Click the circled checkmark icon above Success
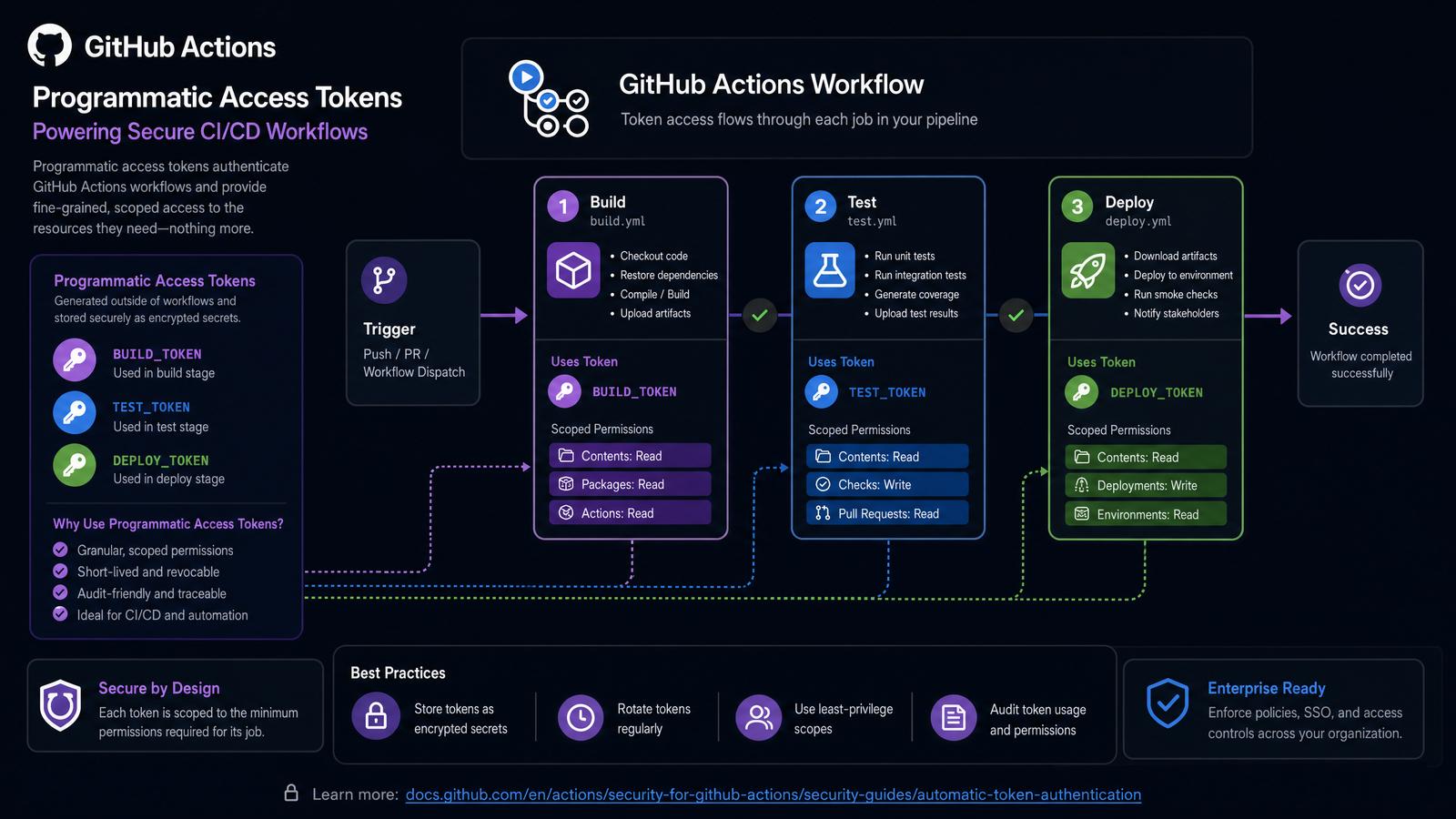 click(x=1360, y=285)
